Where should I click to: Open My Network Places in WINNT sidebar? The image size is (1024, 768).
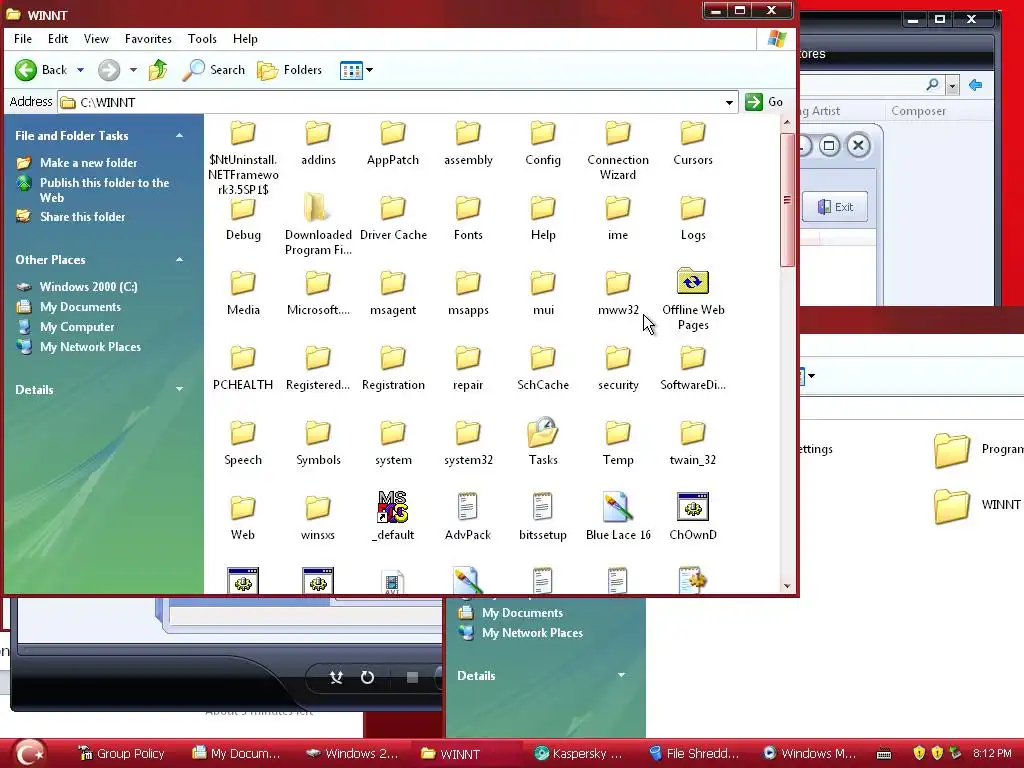(x=90, y=347)
